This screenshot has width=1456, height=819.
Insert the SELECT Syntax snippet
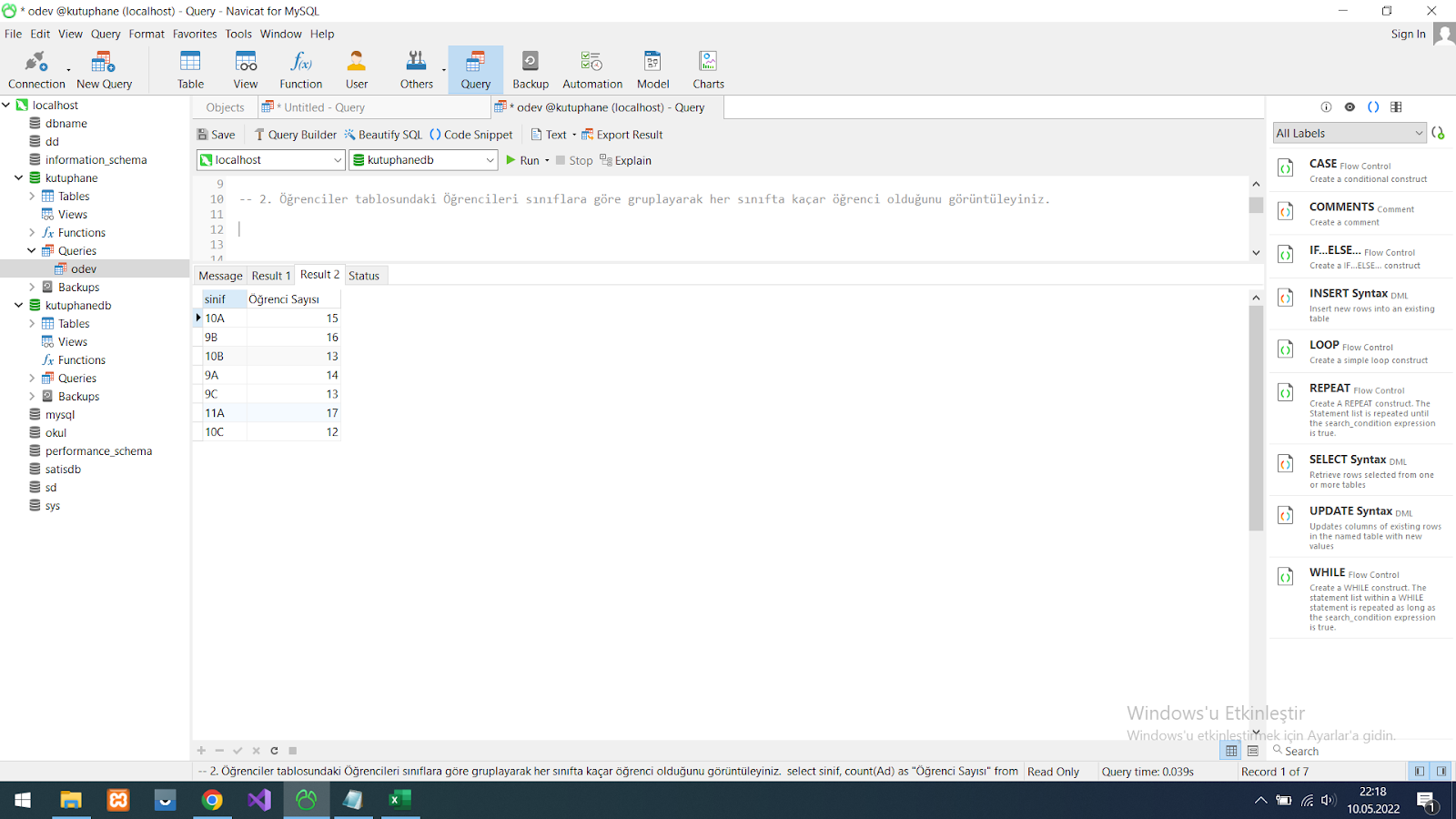click(x=1361, y=470)
